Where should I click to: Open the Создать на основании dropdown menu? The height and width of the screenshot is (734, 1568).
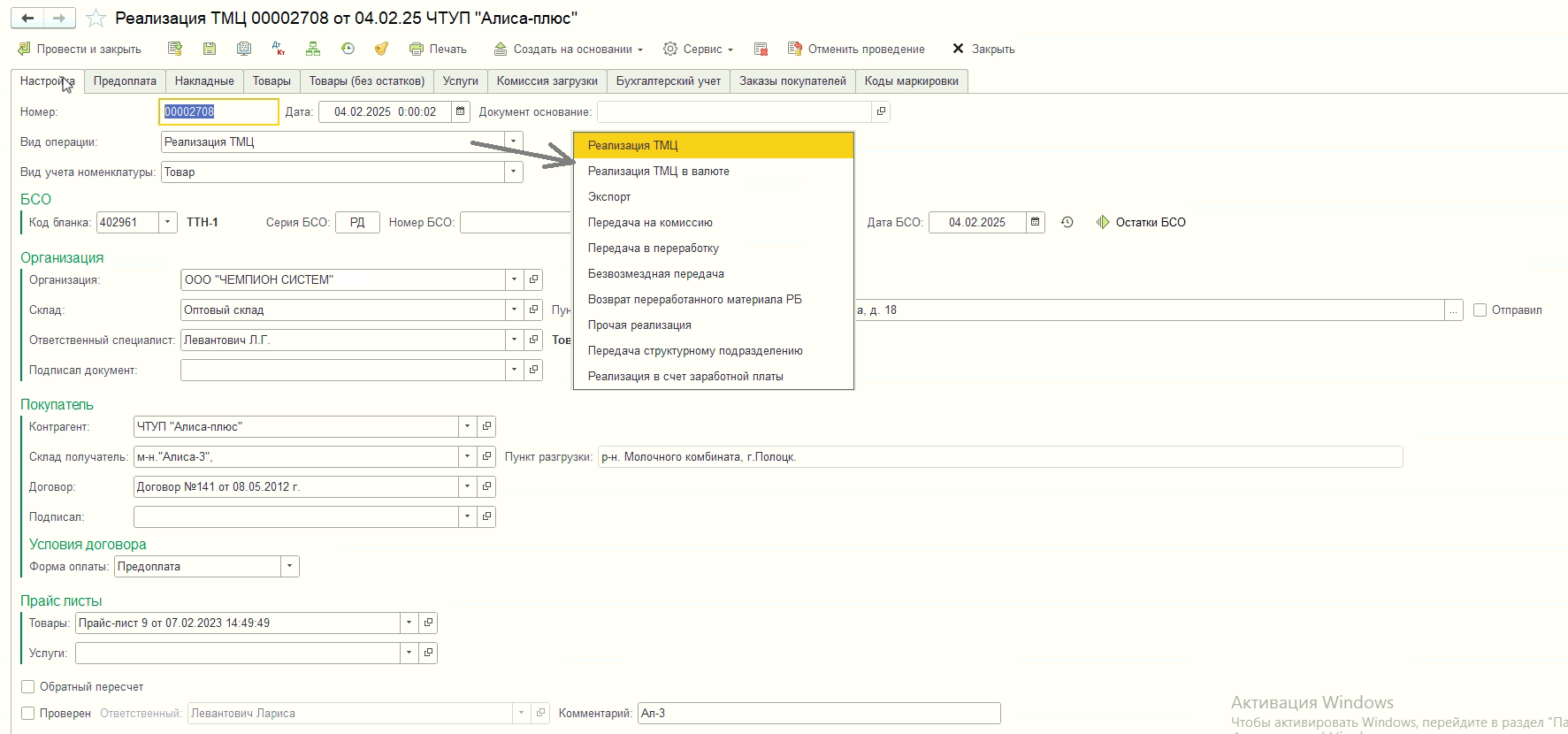click(x=570, y=49)
